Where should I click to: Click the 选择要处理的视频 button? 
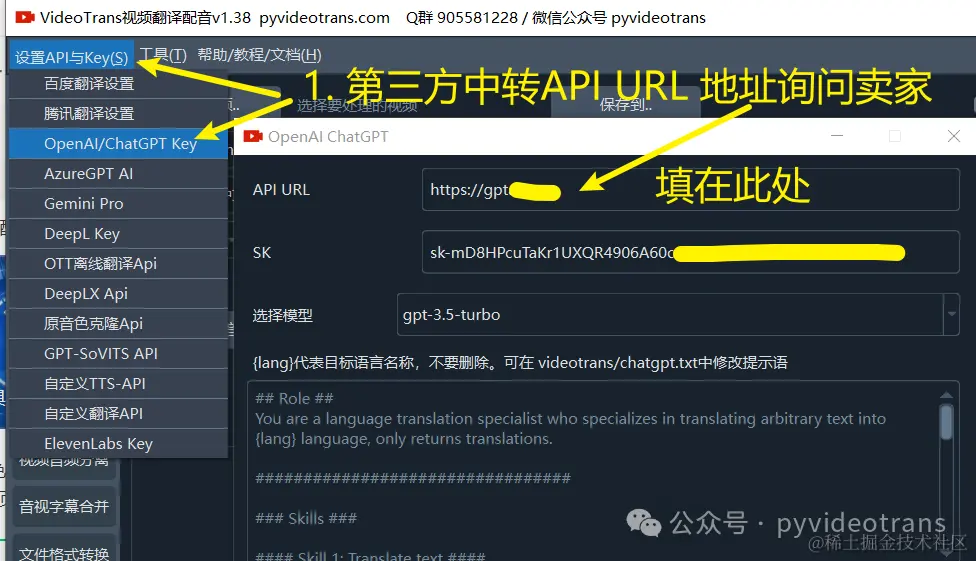[x=357, y=105]
